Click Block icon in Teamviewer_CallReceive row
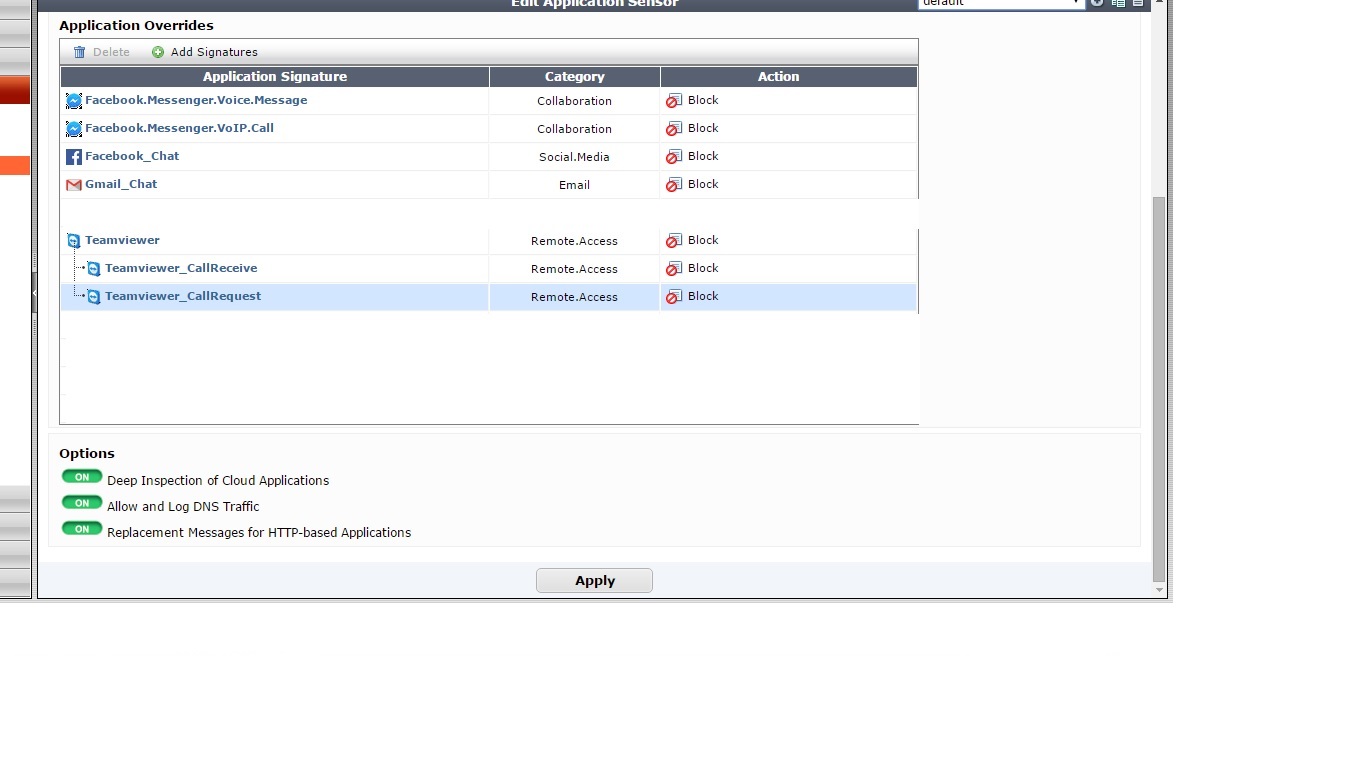 pos(674,269)
